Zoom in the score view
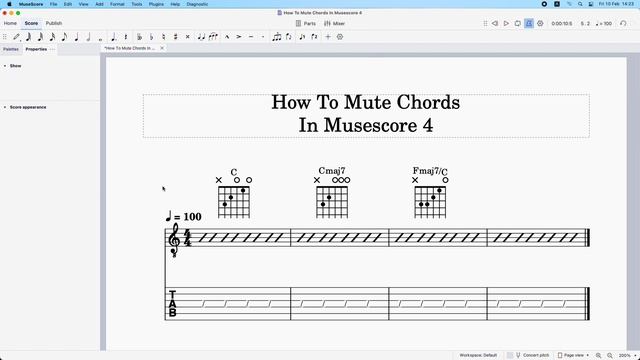 click(x=598, y=356)
